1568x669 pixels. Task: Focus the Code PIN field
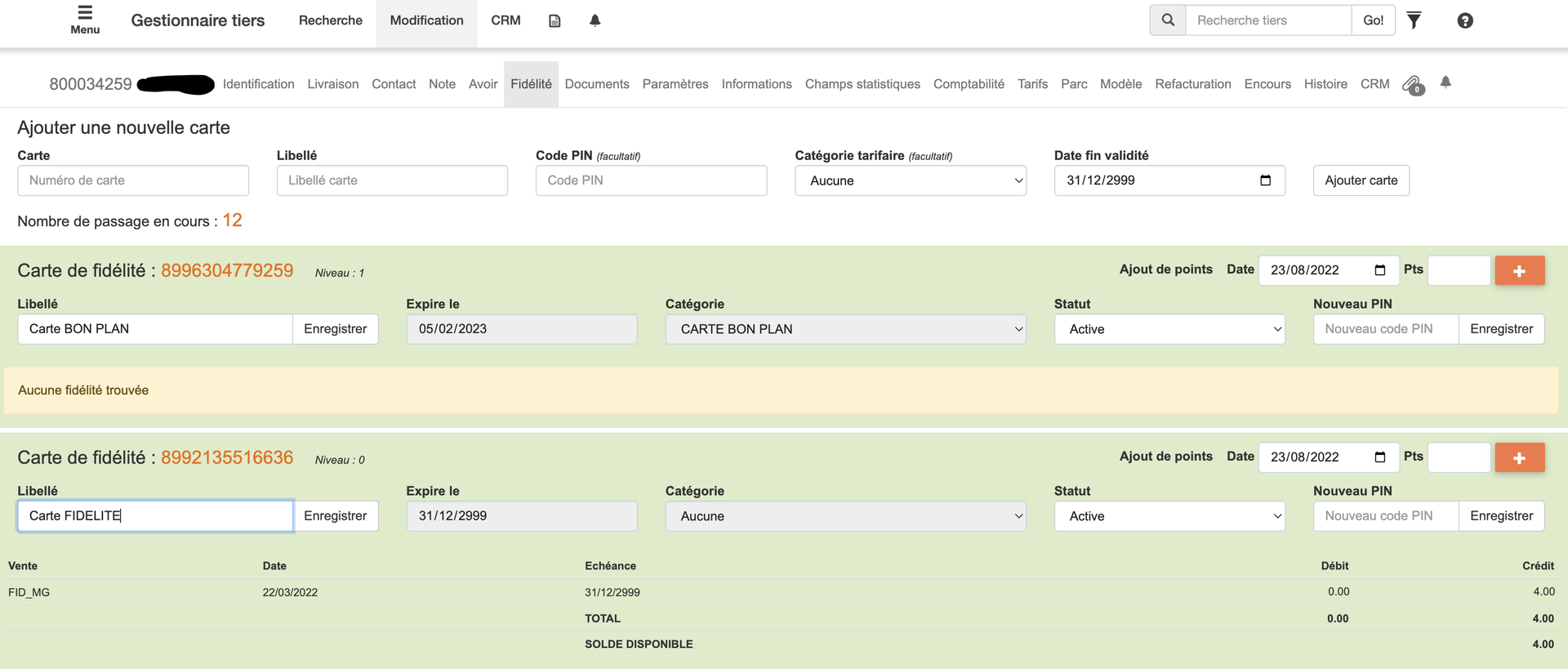tap(652, 181)
